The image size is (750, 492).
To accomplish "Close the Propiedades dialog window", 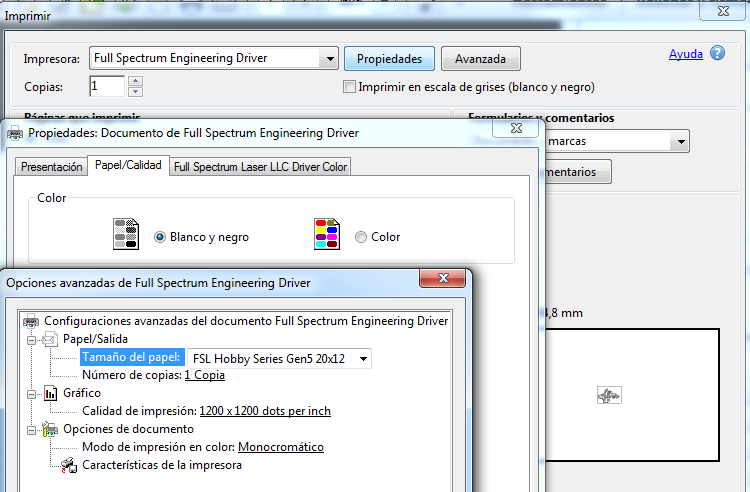I will pyautogui.click(x=517, y=128).
